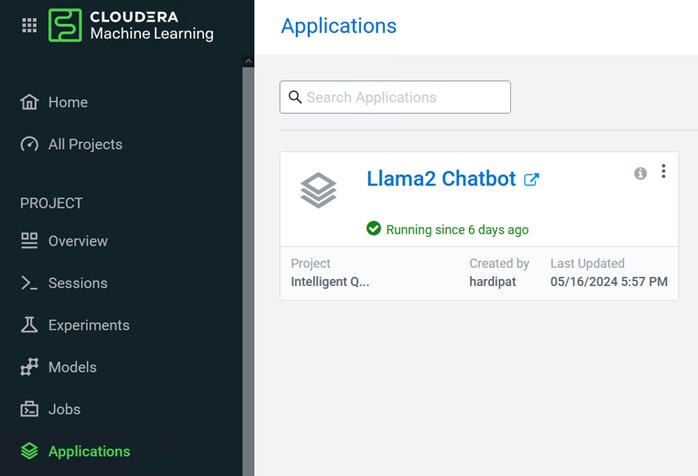The image size is (698, 476).
Task: Click the sidebar vertical scrollbar
Action: 248,272
